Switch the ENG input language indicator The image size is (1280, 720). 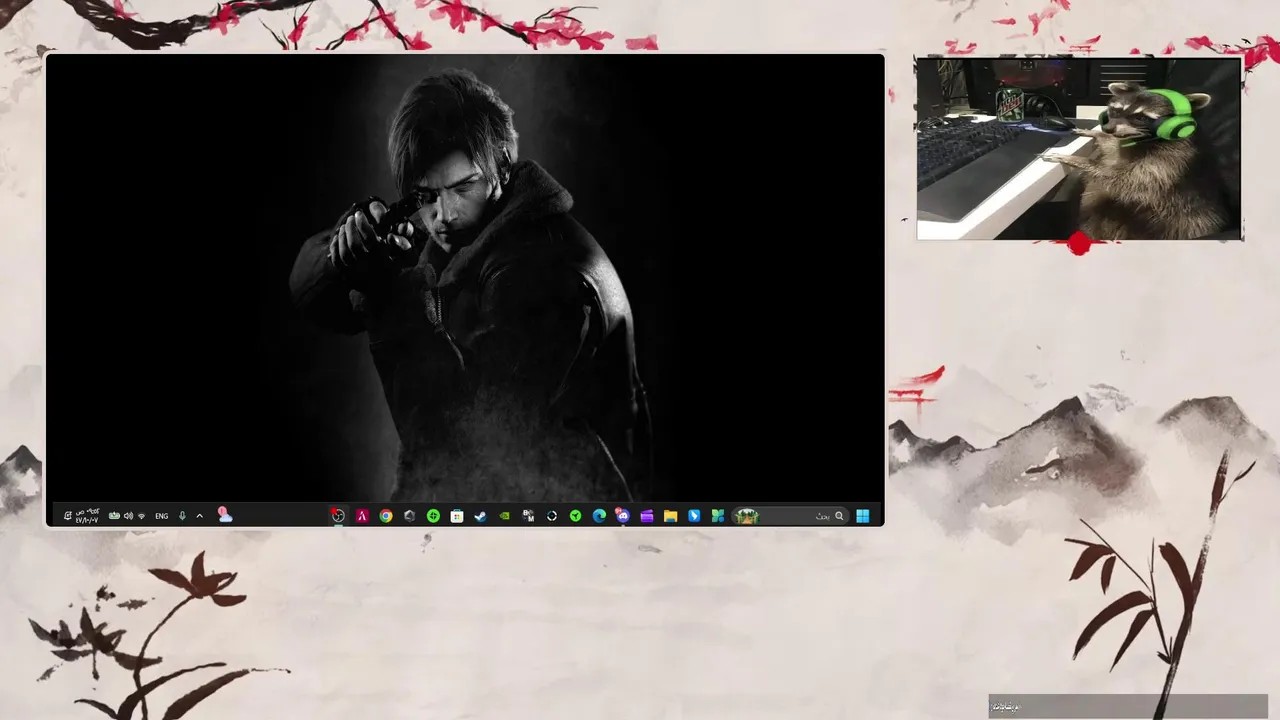[x=161, y=516]
